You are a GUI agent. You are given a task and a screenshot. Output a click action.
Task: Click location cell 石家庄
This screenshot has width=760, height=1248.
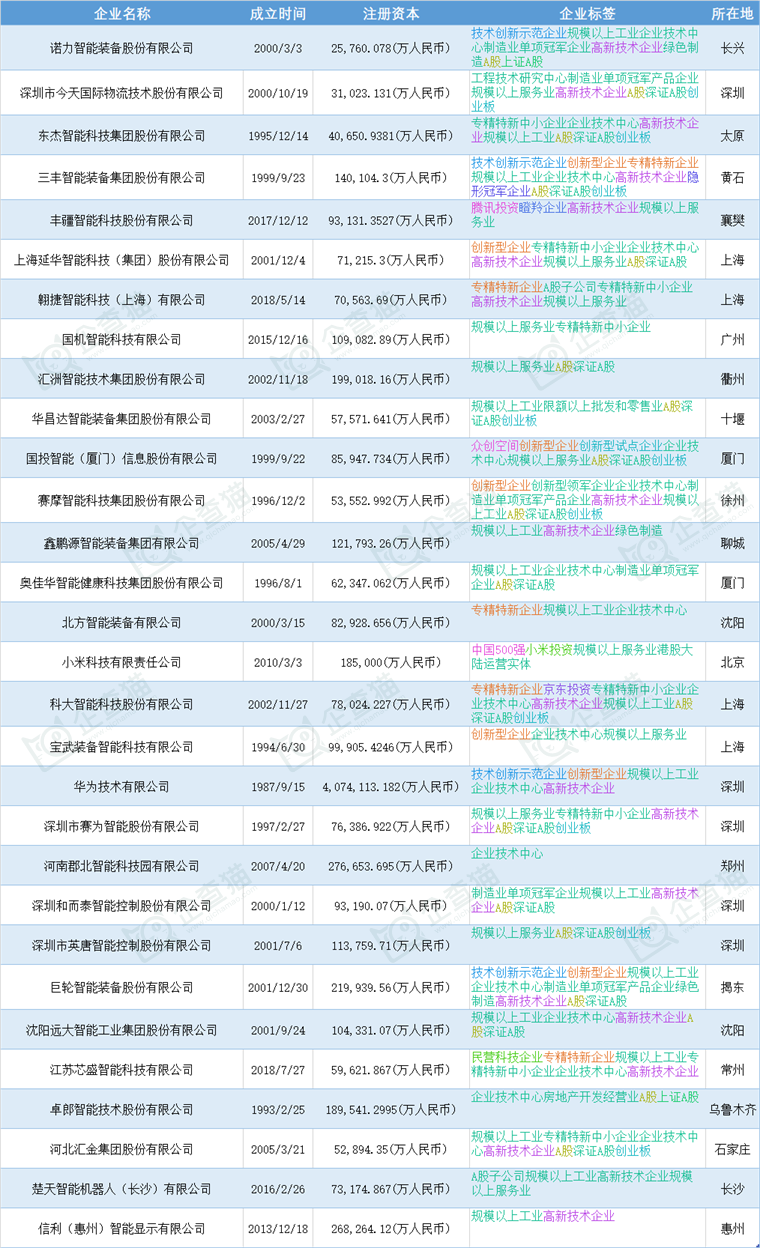click(732, 1149)
